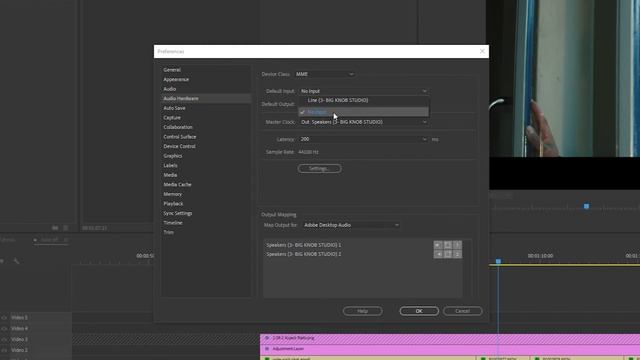Click the Help button

click(x=362, y=311)
